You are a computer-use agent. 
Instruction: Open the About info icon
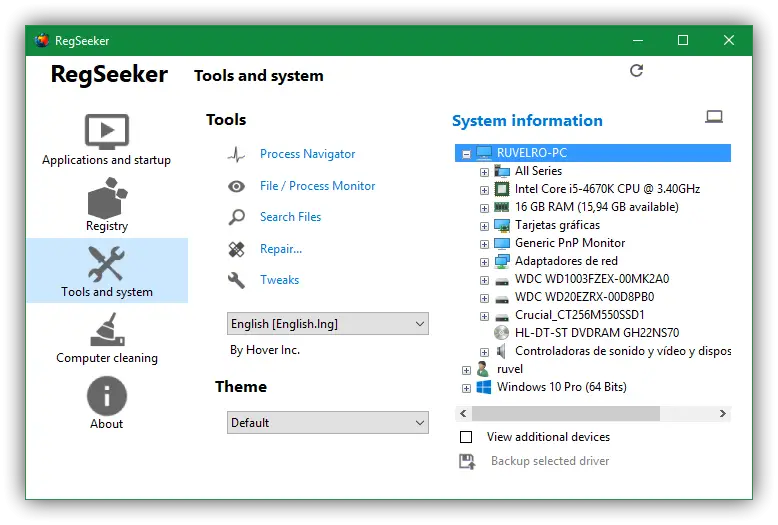tap(107, 395)
